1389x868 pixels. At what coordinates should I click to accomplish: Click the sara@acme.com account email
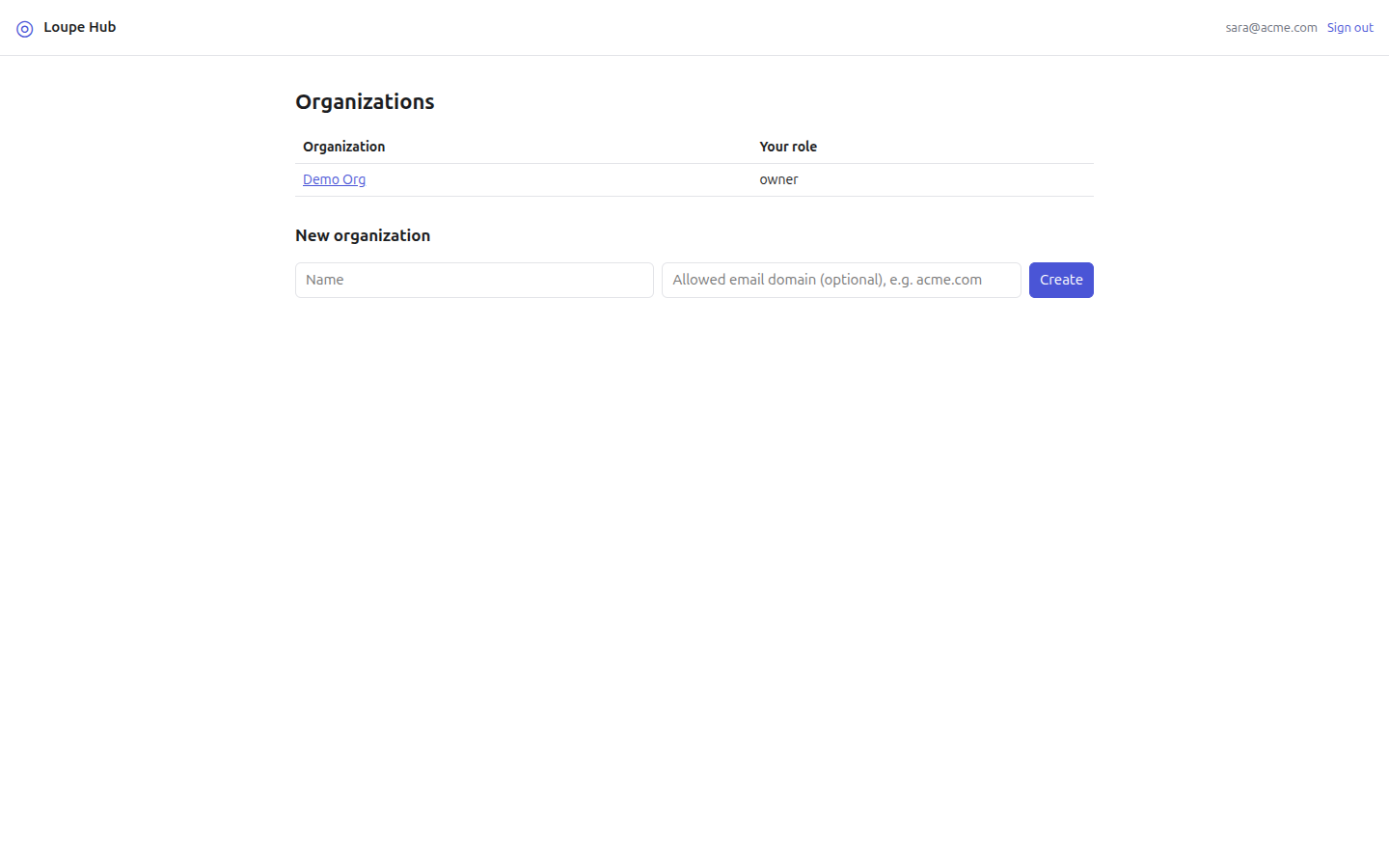click(x=1271, y=28)
